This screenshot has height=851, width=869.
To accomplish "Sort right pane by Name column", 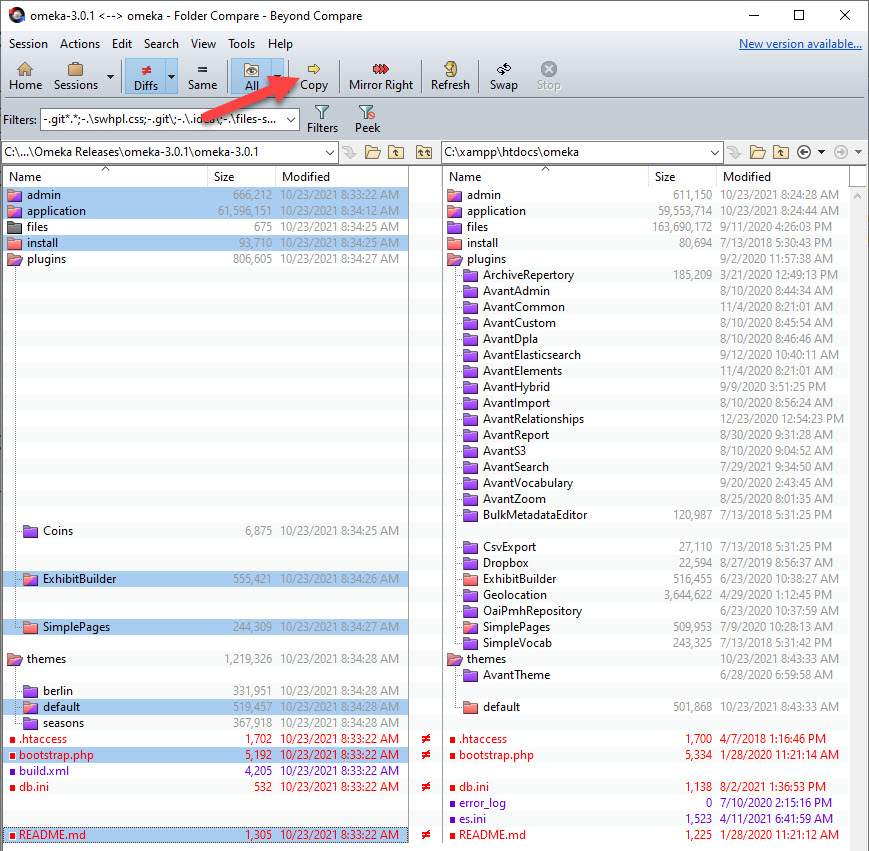I will click(545, 177).
